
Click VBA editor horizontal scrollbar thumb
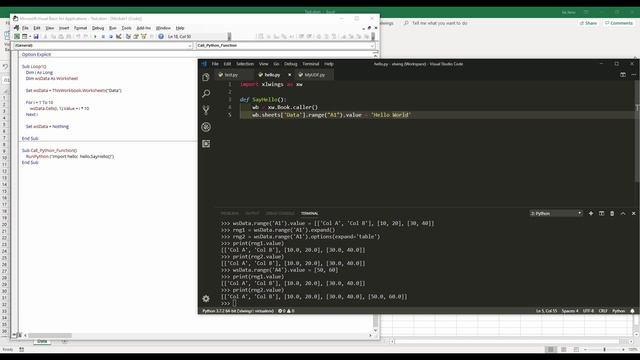click(x=50, y=336)
